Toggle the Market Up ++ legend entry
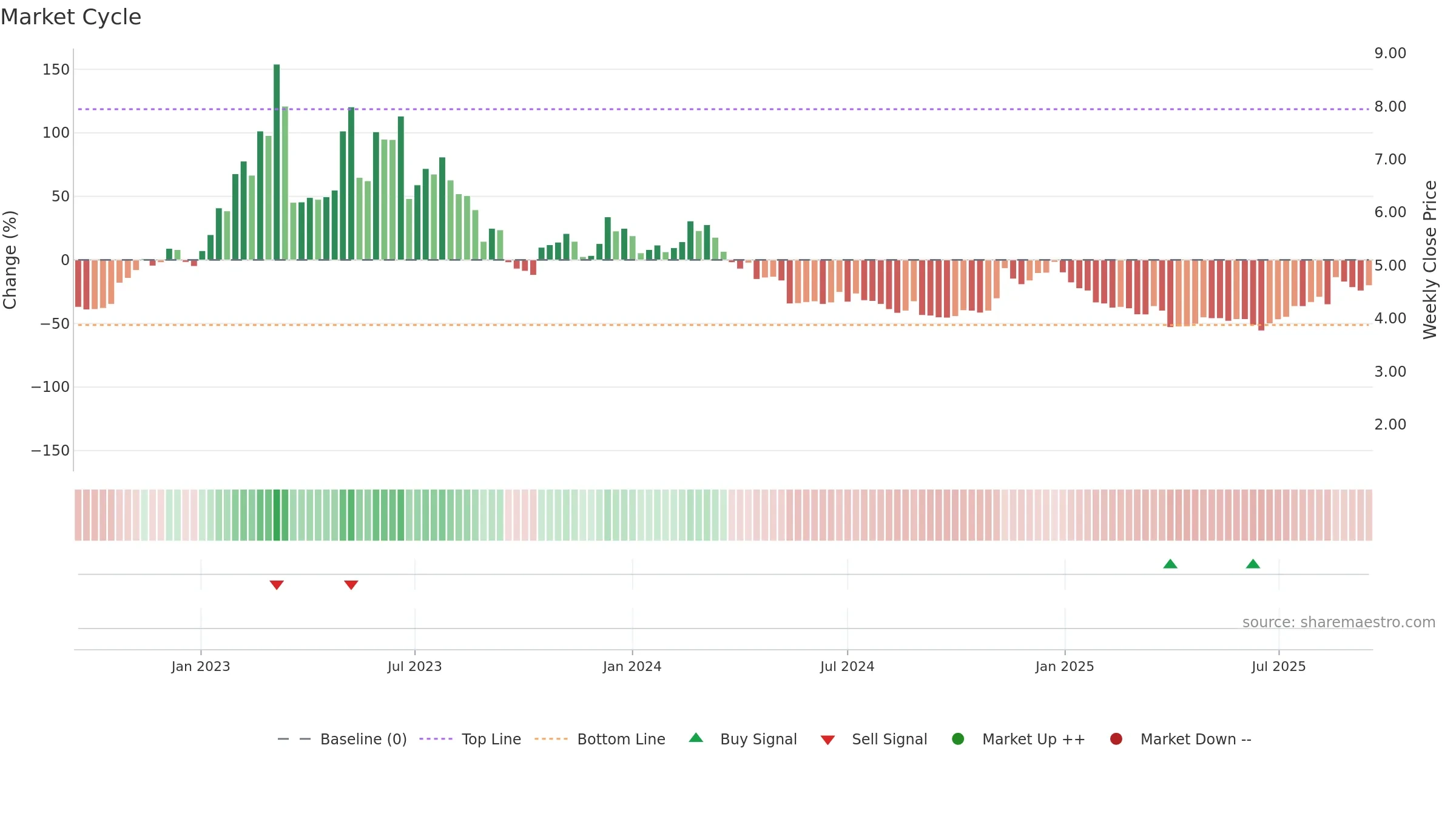1456x819 pixels. pos(1018,739)
